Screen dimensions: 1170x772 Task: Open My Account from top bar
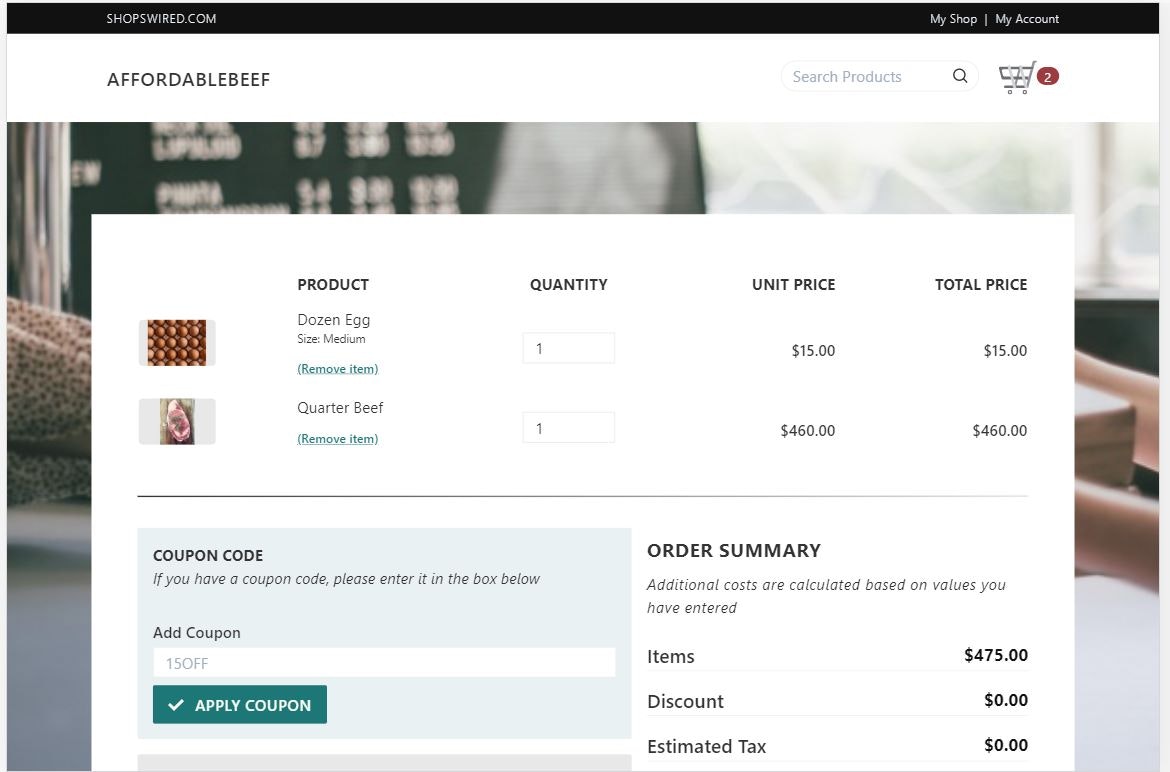[x=1027, y=18]
